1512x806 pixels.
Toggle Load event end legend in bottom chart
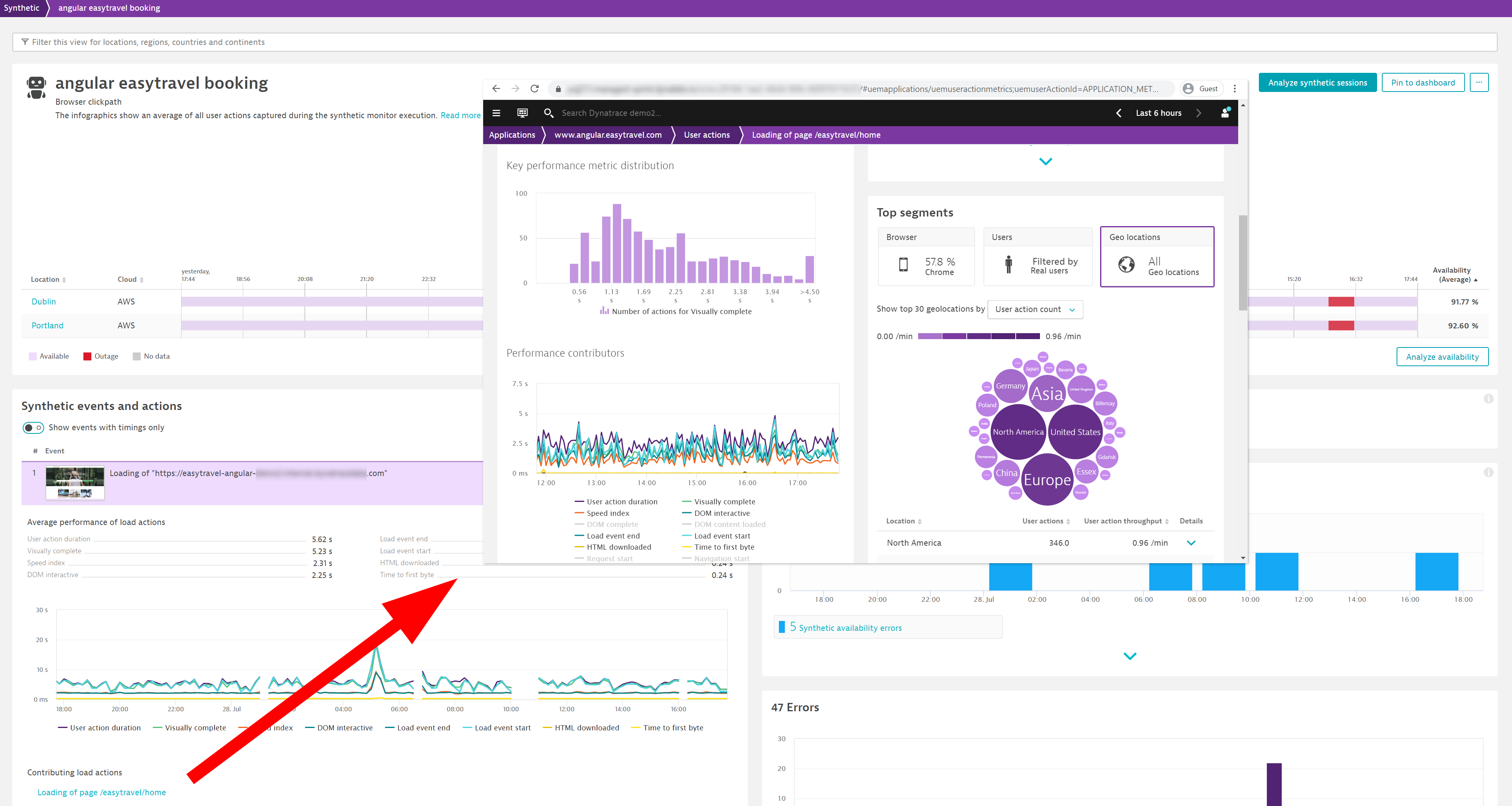point(418,727)
